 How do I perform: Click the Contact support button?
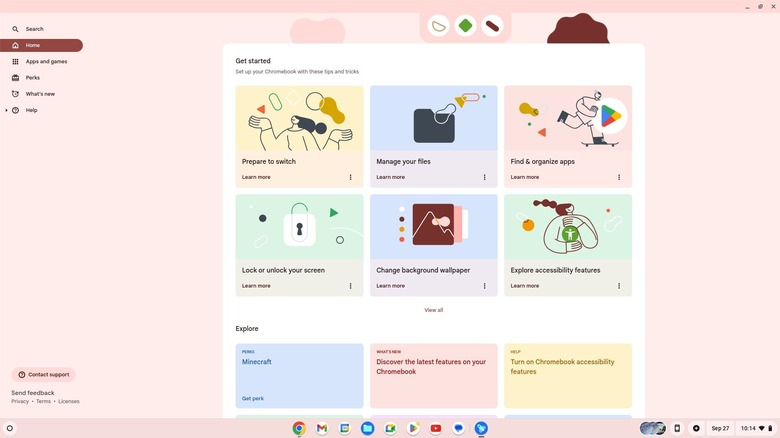pos(43,375)
